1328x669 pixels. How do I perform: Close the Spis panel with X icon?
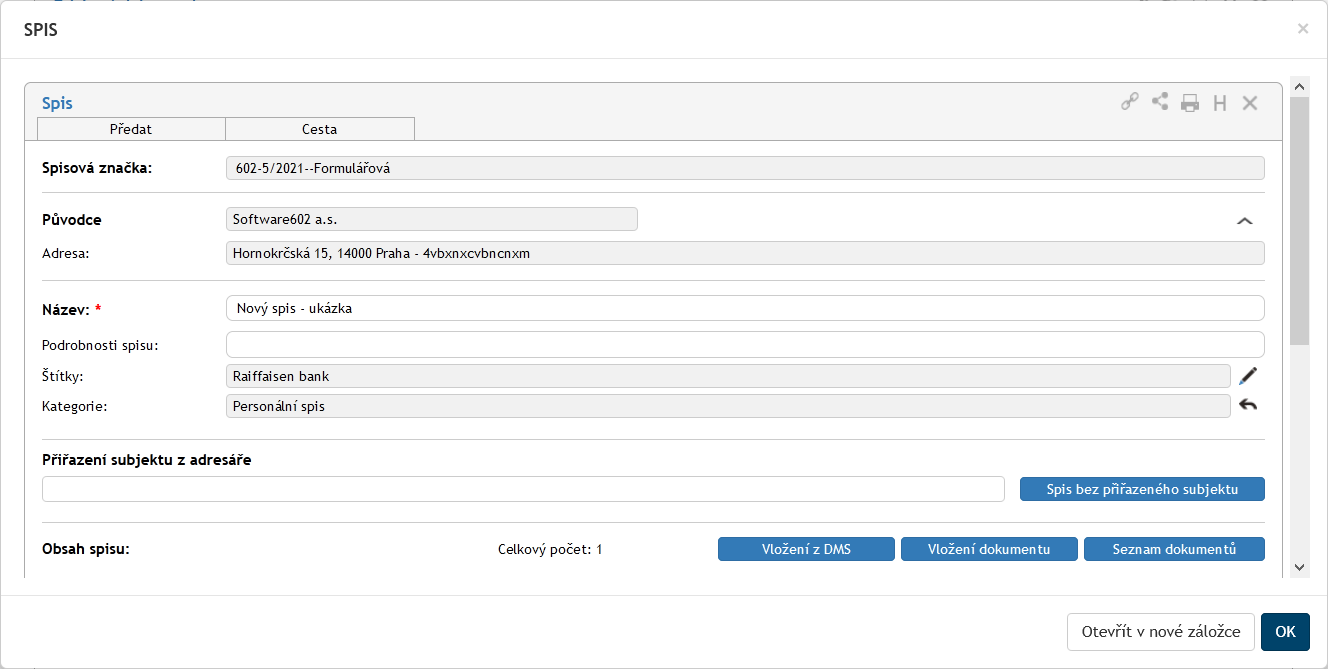(1250, 103)
